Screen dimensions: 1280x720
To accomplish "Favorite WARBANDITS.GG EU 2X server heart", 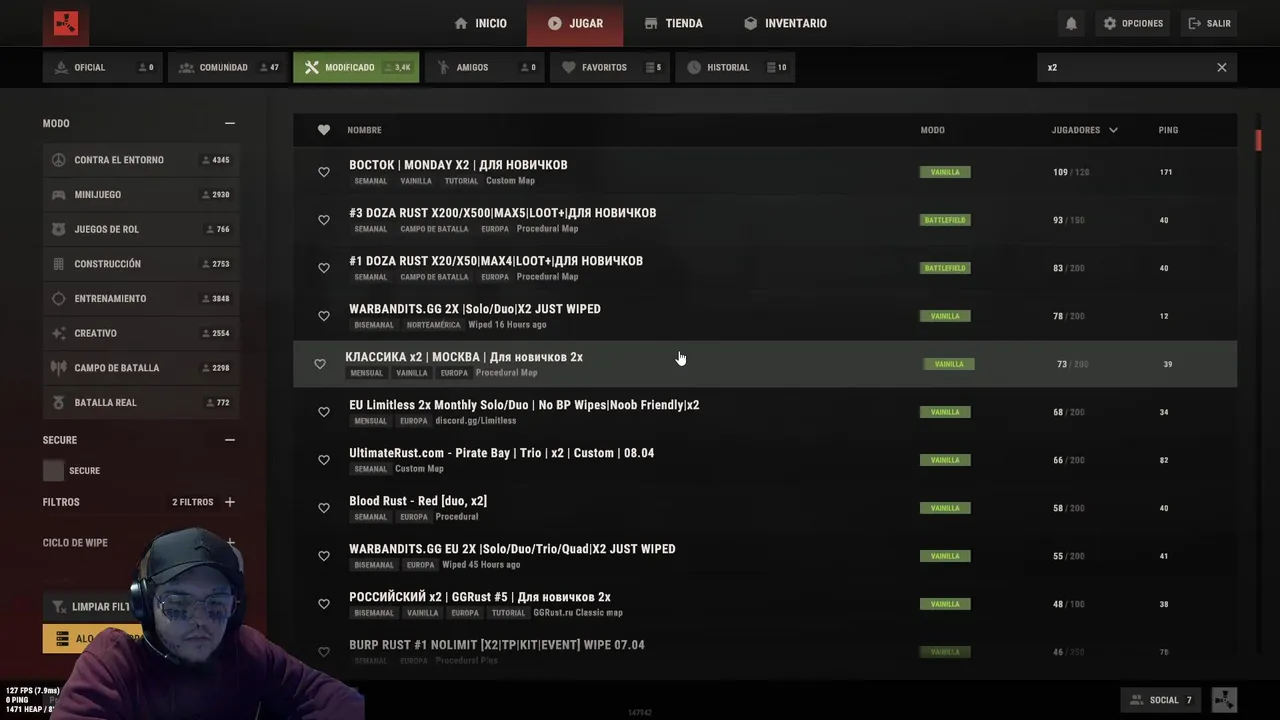I will tap(324, 556).
